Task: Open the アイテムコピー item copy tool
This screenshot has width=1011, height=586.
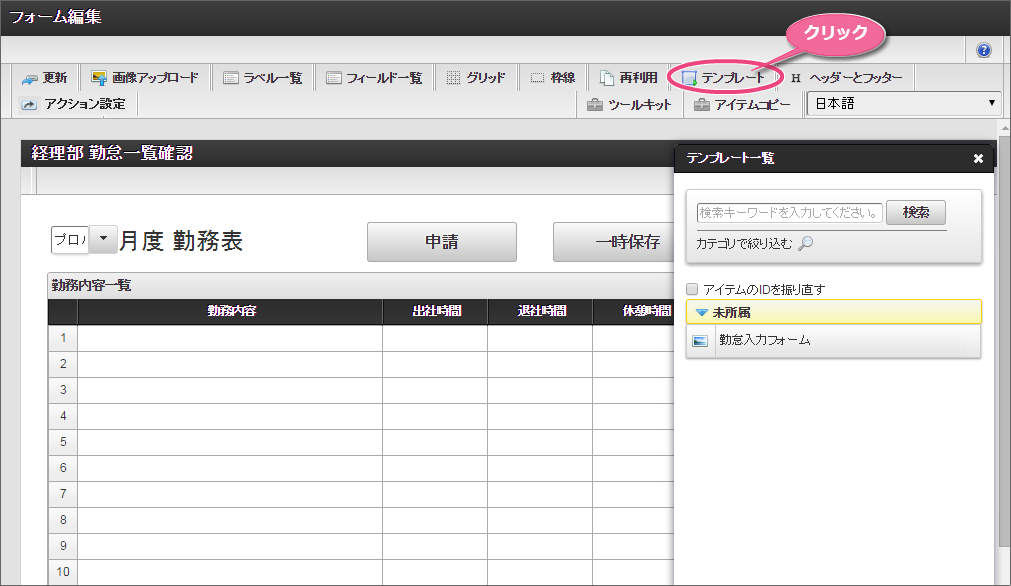Action: click(x=742, y=104)
